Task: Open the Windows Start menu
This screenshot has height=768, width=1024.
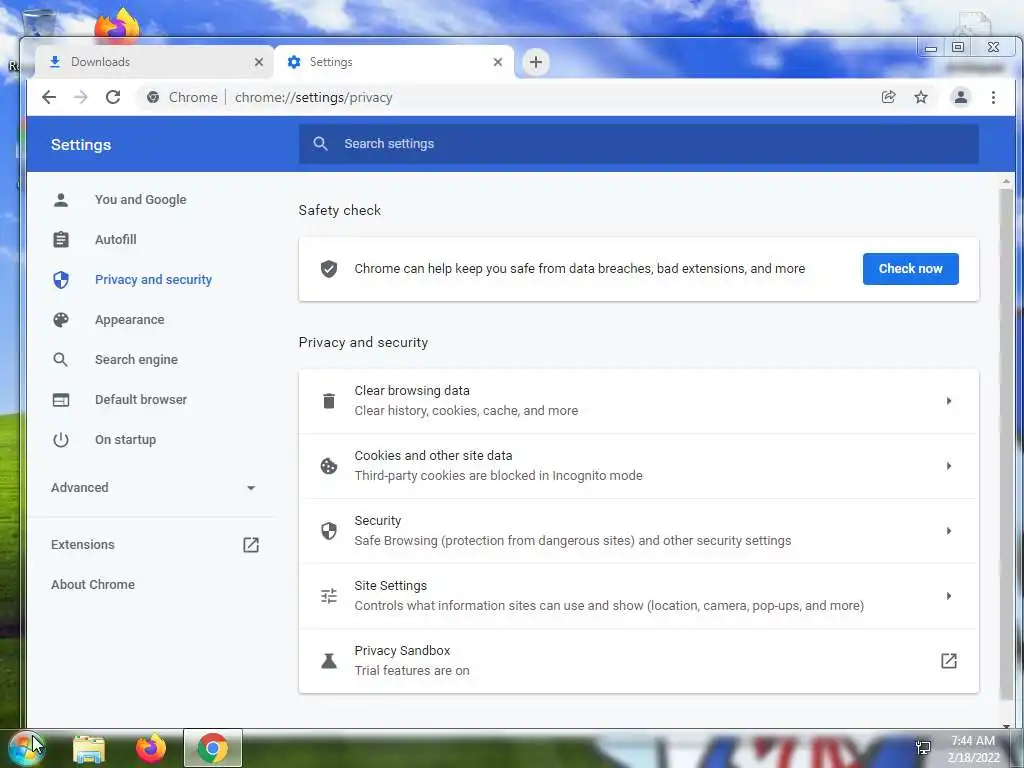Action: 27,748
